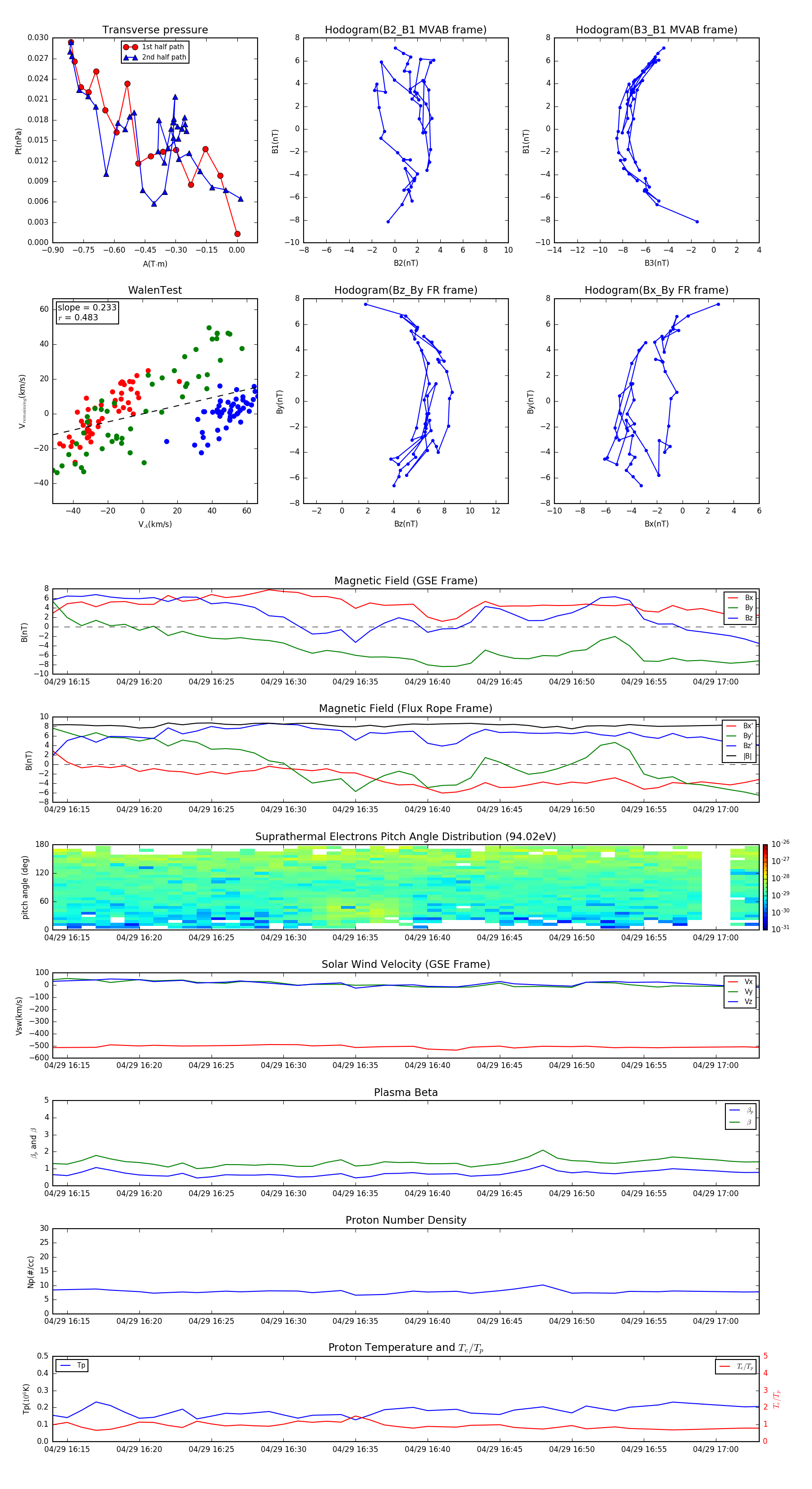Click the 'Suprathermal Electrons Pitch Angle Distribution' title

pos(406,837)
